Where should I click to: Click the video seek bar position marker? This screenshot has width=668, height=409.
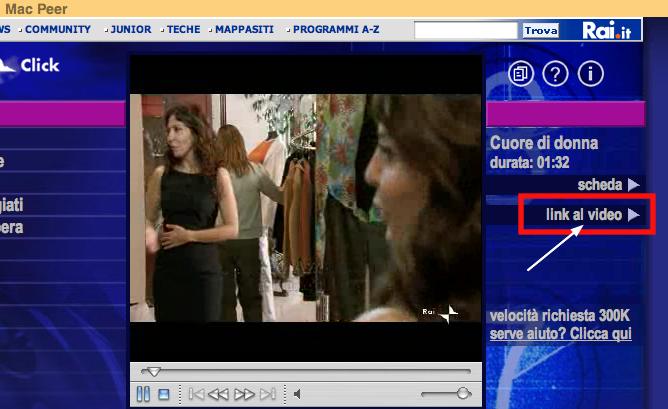point(153,372)
